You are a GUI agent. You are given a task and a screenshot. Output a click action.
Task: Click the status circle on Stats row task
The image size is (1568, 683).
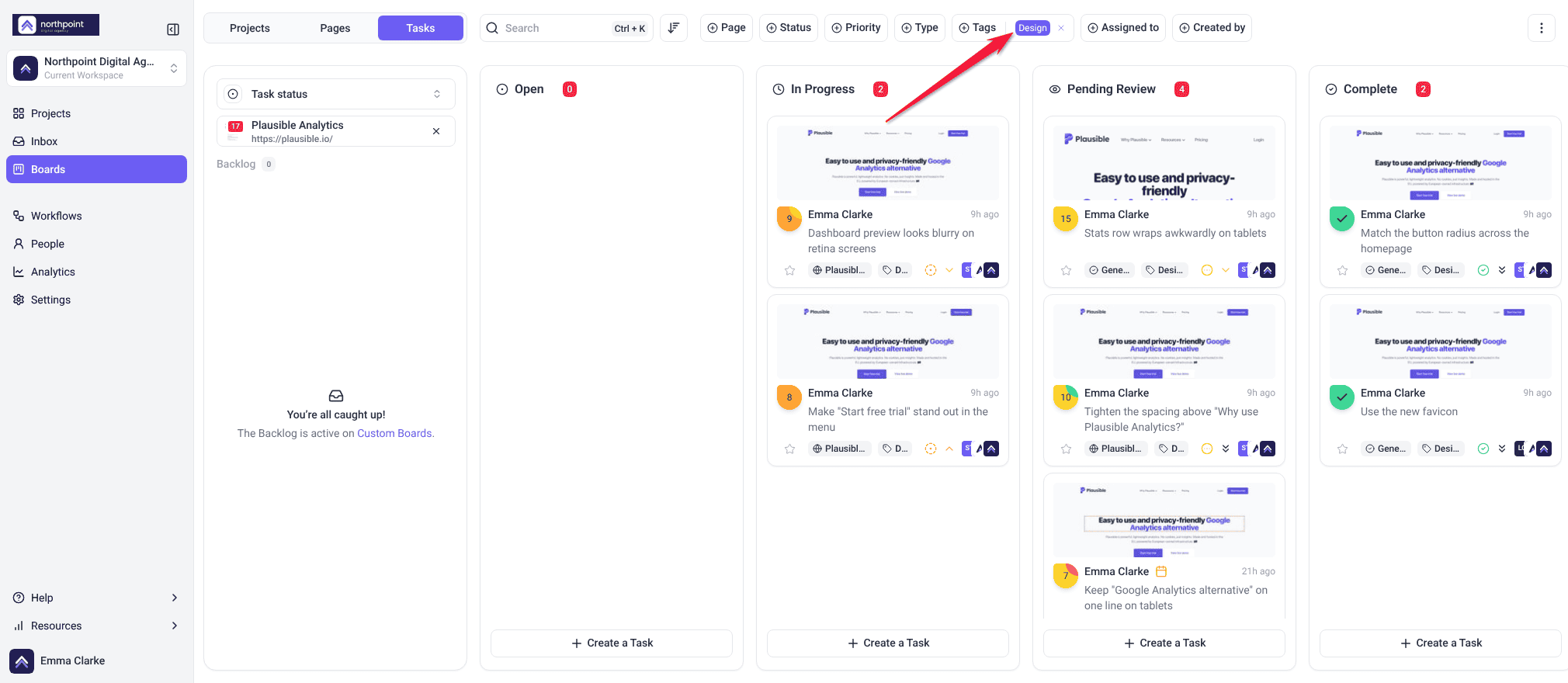click(1207, 270)
